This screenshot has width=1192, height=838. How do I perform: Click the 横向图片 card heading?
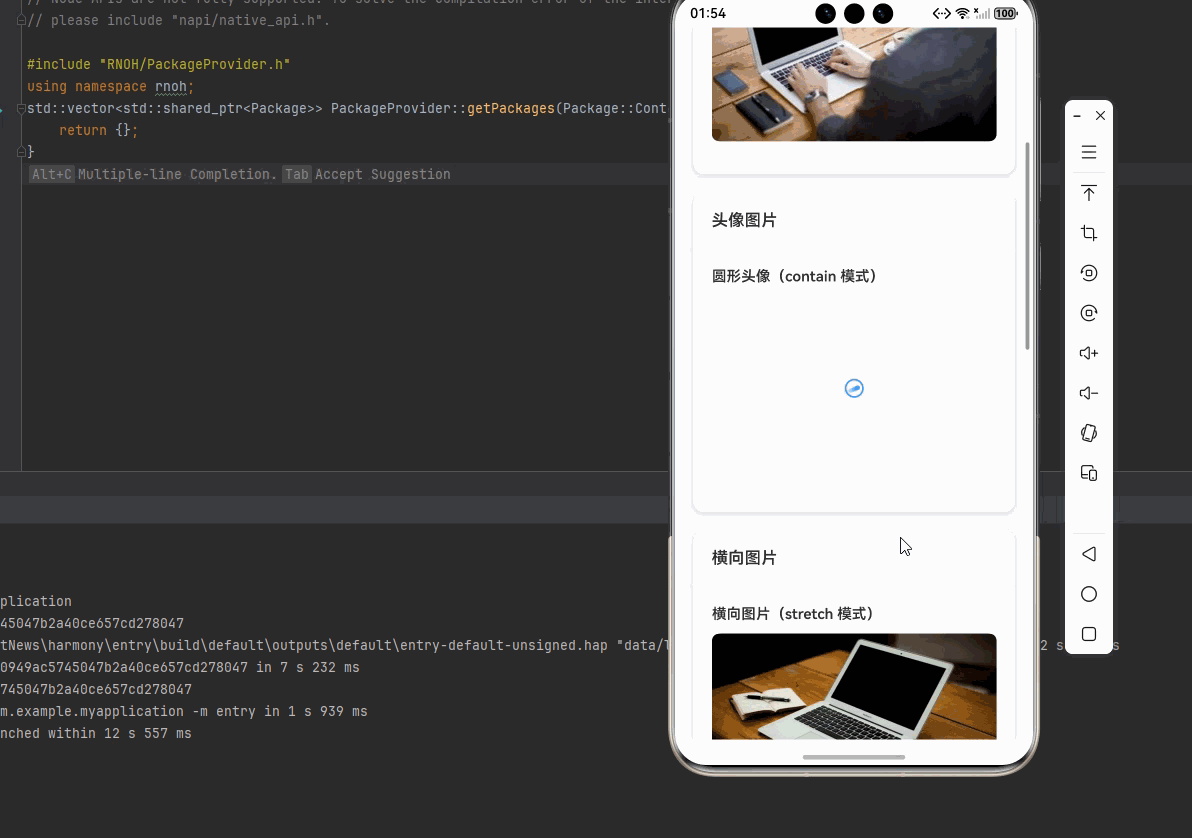coord(743,558)
